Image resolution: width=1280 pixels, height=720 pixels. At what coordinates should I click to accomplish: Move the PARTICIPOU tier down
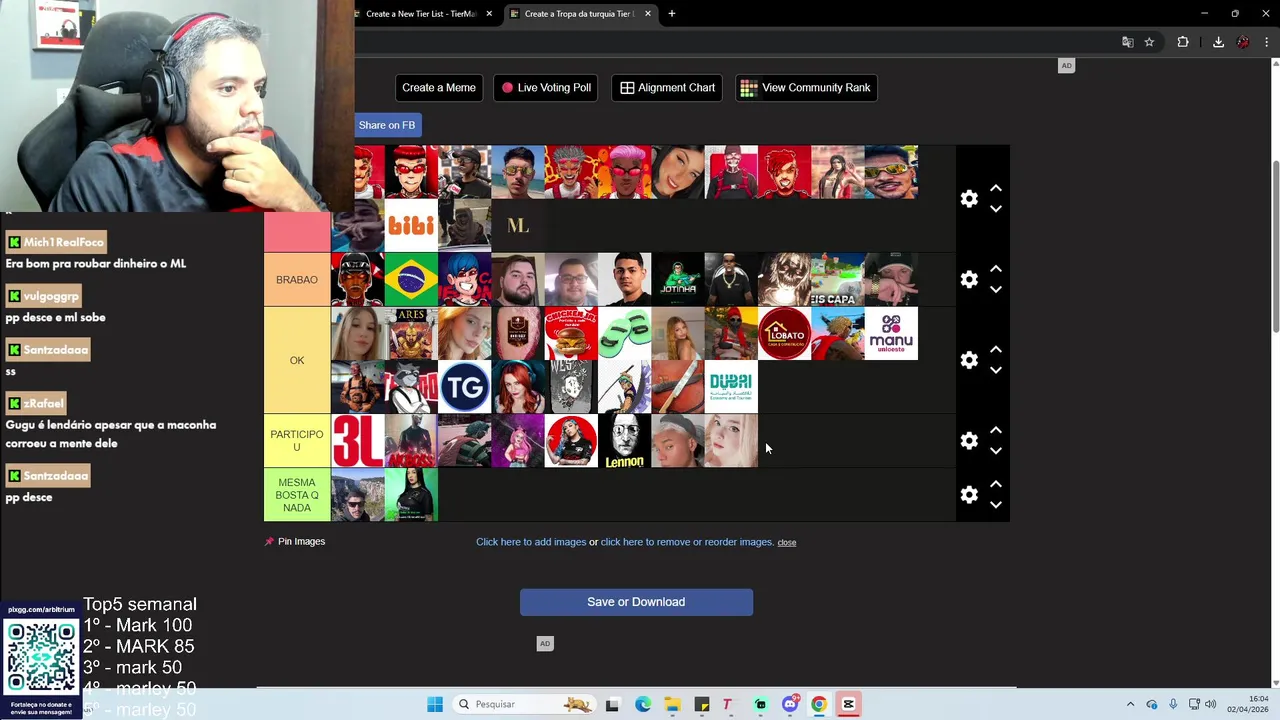click(x=996, y=451)
